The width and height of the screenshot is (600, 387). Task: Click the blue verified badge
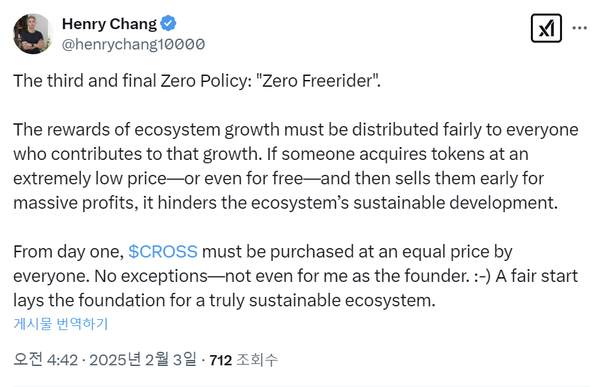pyautogui.click(x=168, y=24)
